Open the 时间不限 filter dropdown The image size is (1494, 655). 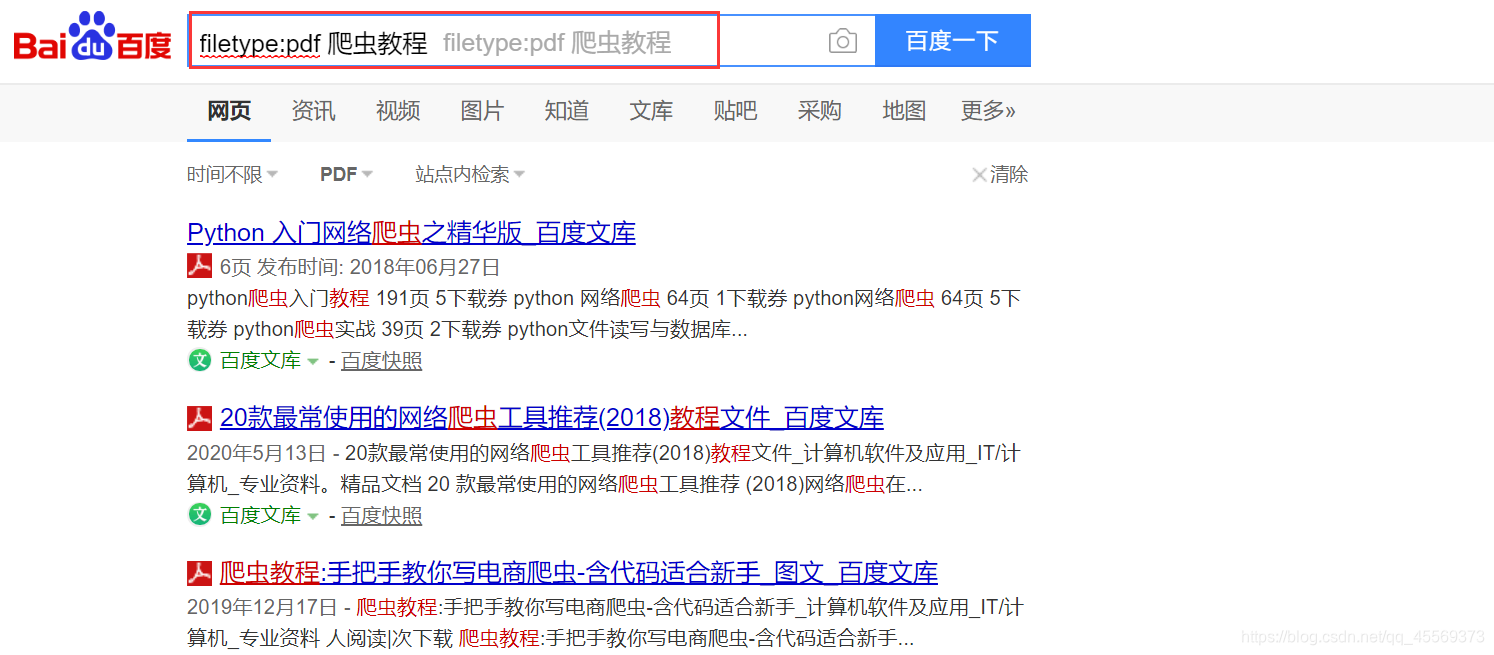[x=232, y=175]
